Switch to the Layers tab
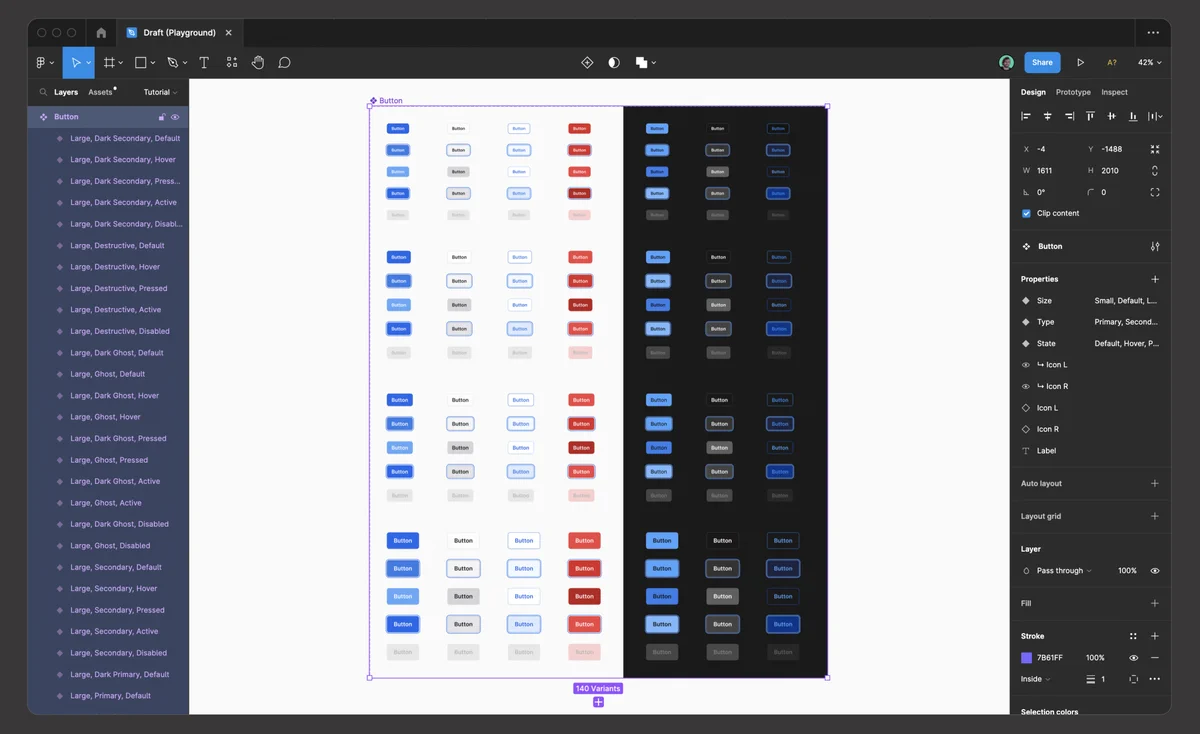Image resolution: width=1200 pixels, height=734 pixels. 66,92
